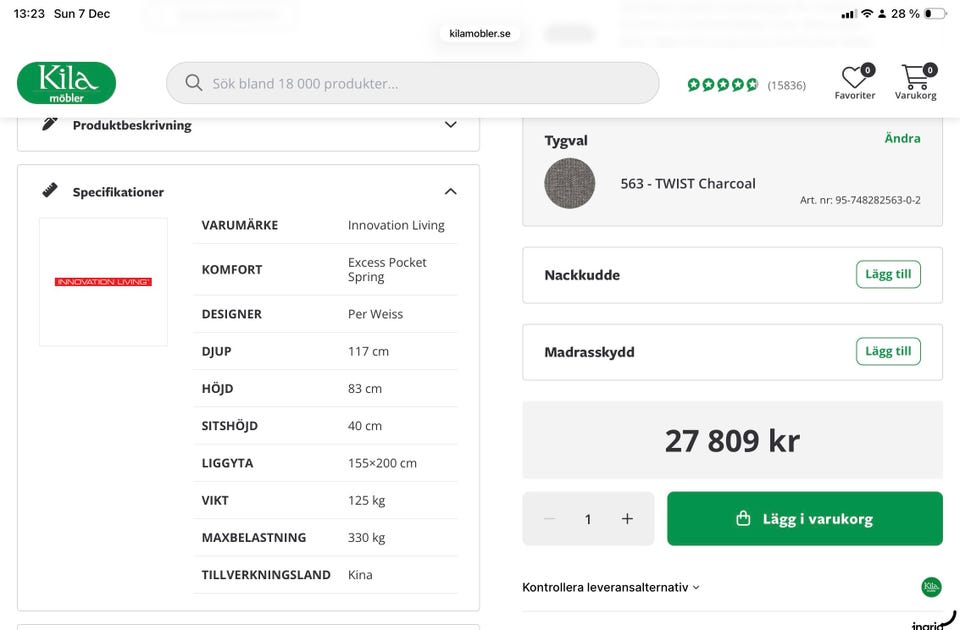
Task: Select TWIST Charcoal fabric swatch
Action: (x=570, y=183)
